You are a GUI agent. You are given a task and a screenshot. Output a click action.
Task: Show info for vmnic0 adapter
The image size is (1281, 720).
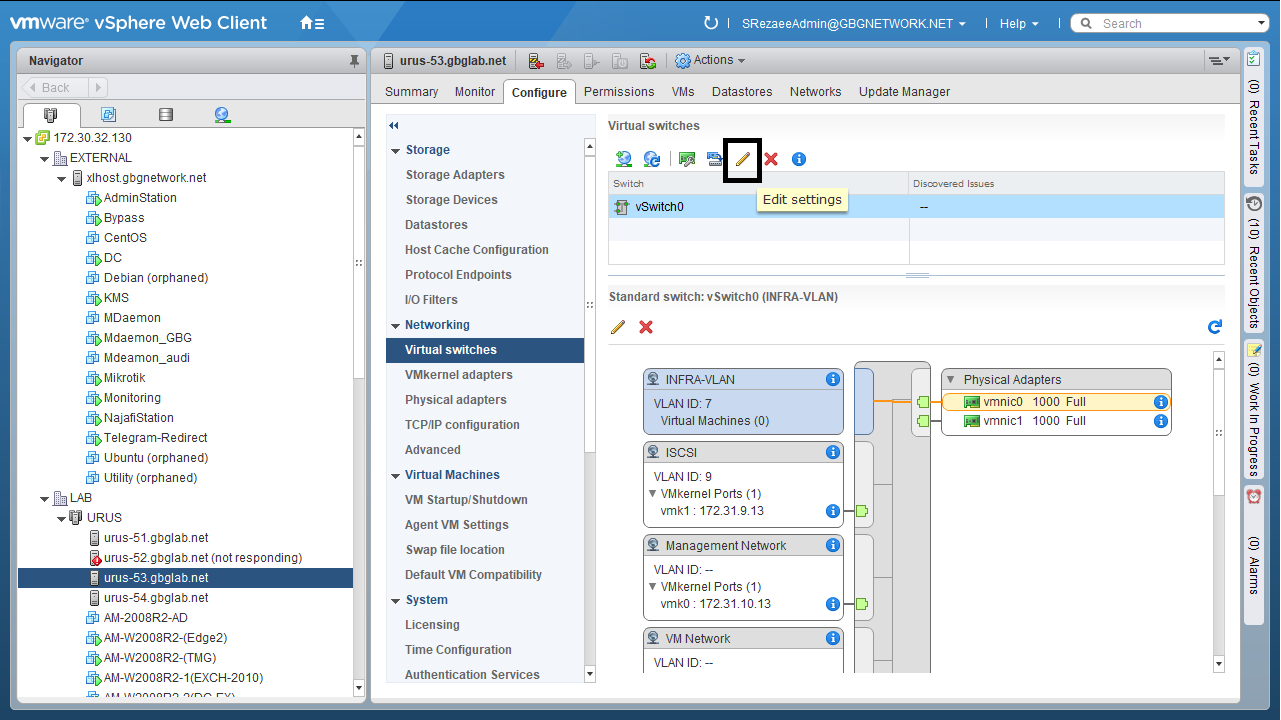click(1161, 402)
